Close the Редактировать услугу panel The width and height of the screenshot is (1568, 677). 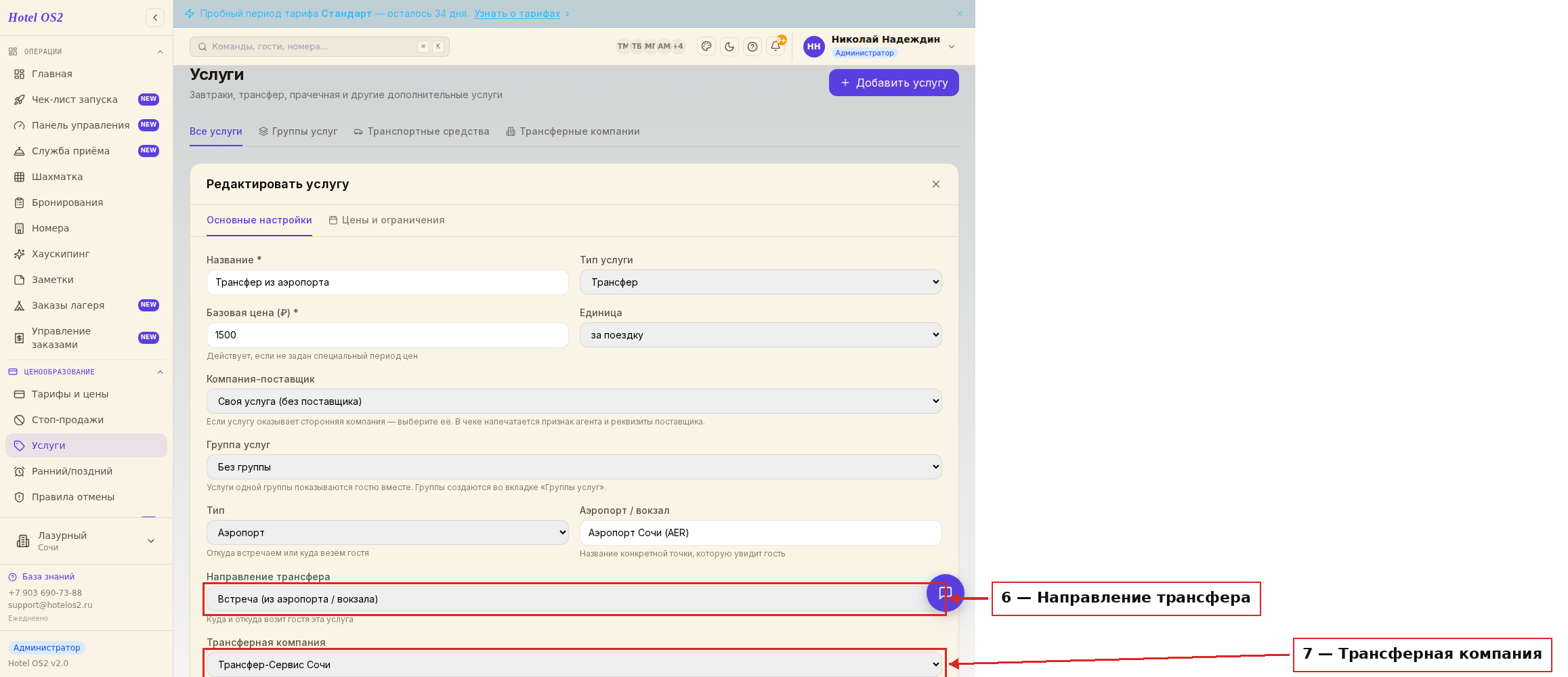point(936,184)
